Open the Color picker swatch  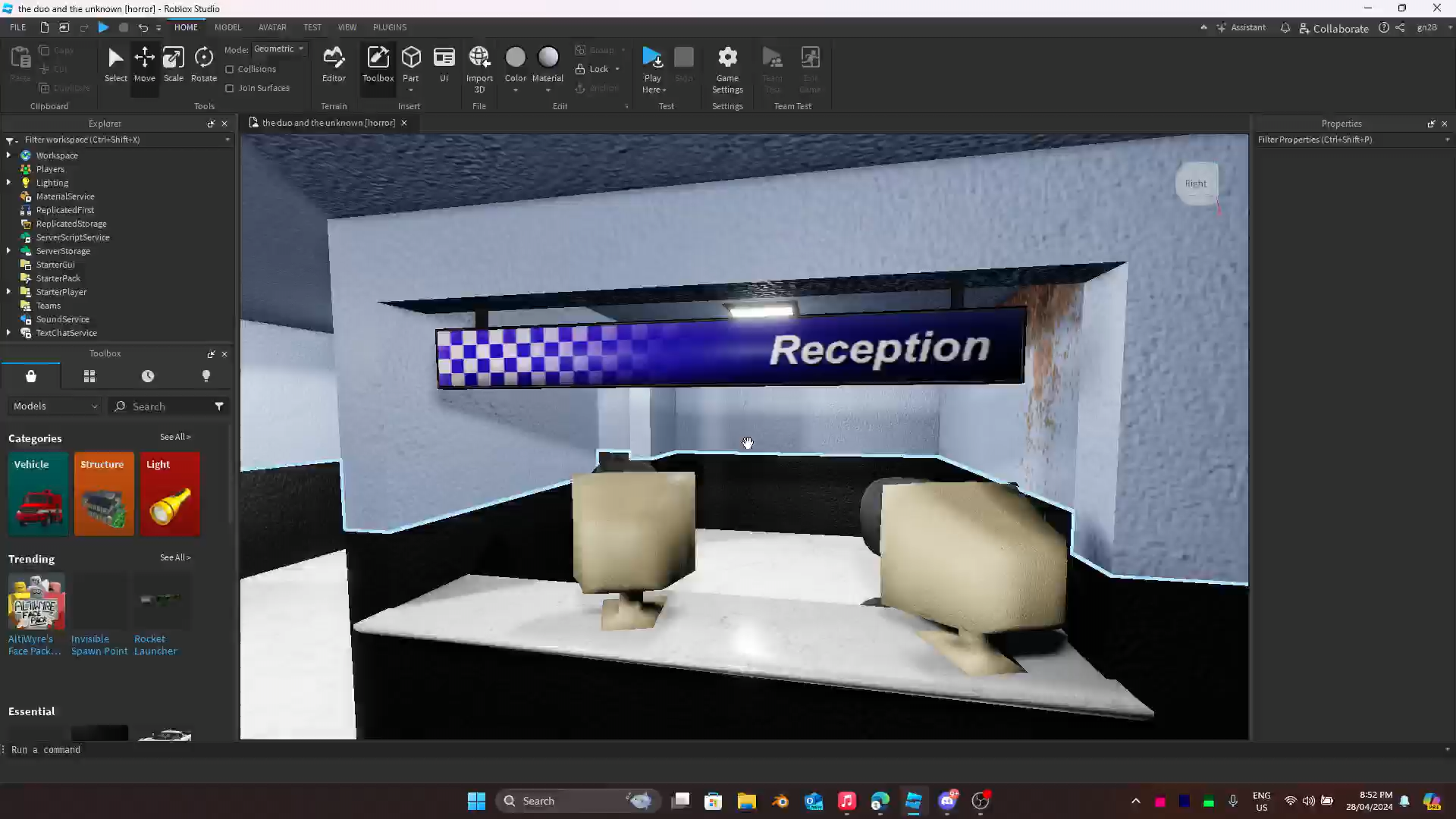tap(515, 58)
